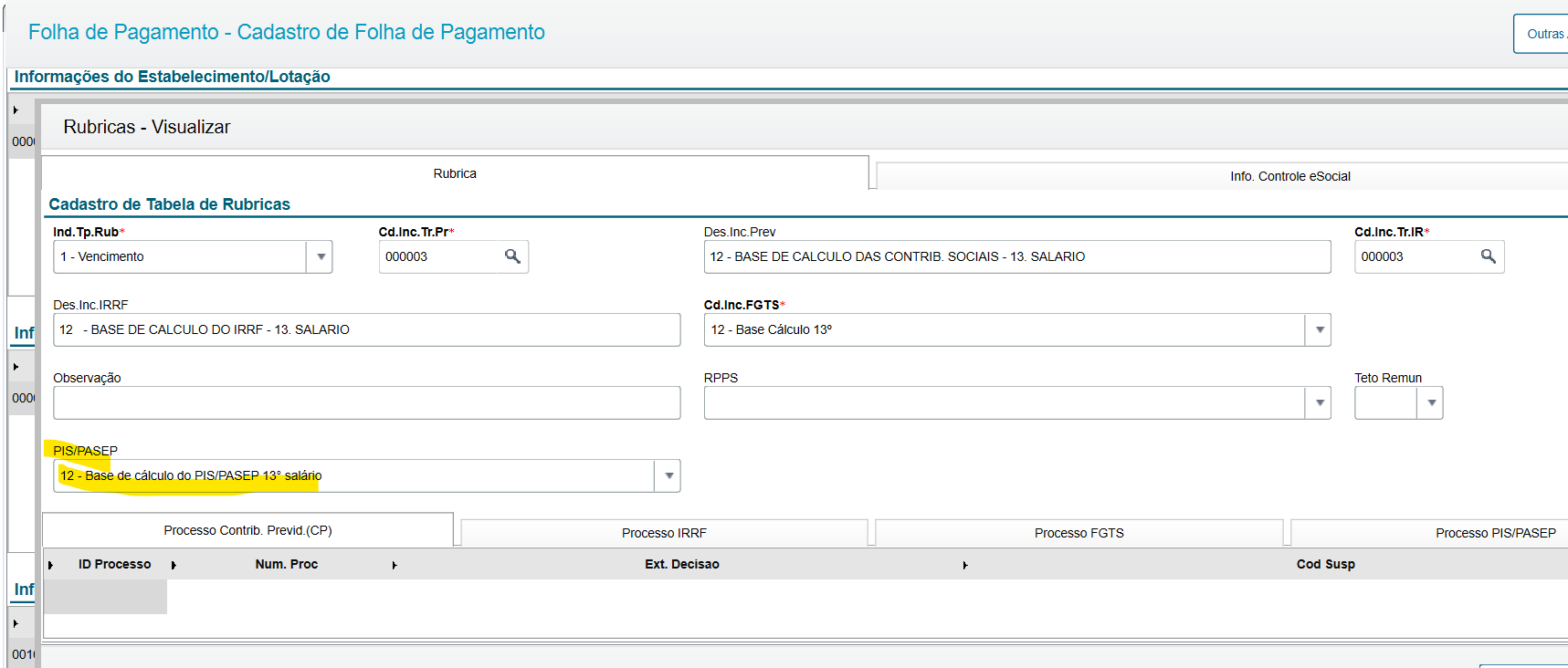Expand the Teto Remun dropdown
The image size is (1568, 668).
pyautogui.click(x=1431, y=402)
